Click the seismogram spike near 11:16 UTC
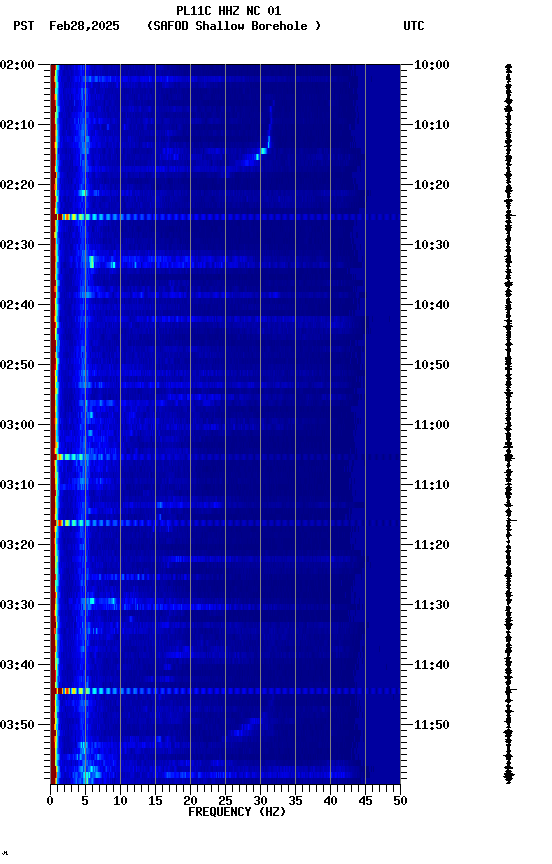The width and height of the screenshot is (552, 864). pyautogui.click(x=510, y=520)
